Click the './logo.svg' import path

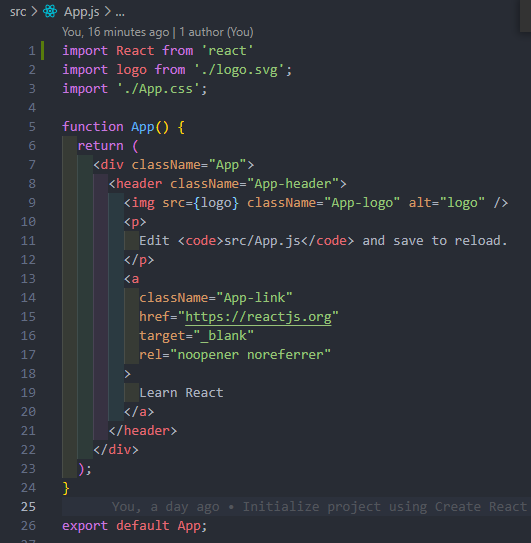240,70
